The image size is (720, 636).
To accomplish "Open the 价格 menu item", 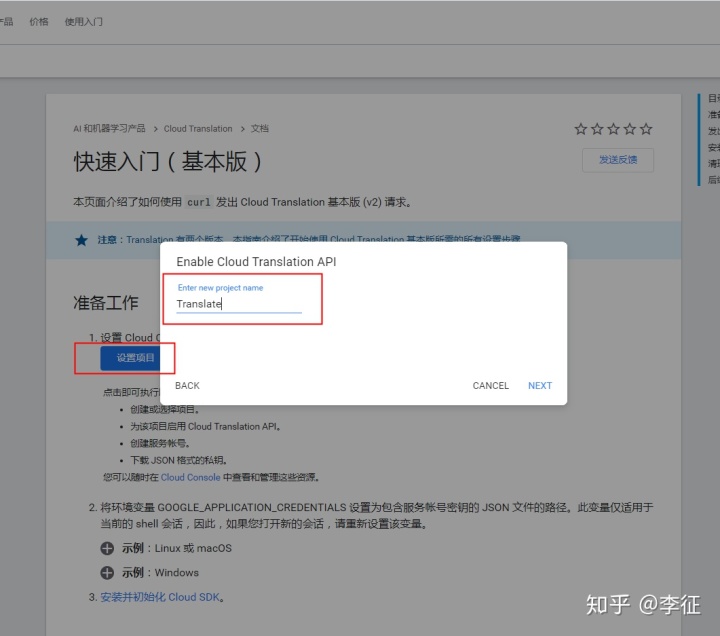I will [x=39, y=22].
